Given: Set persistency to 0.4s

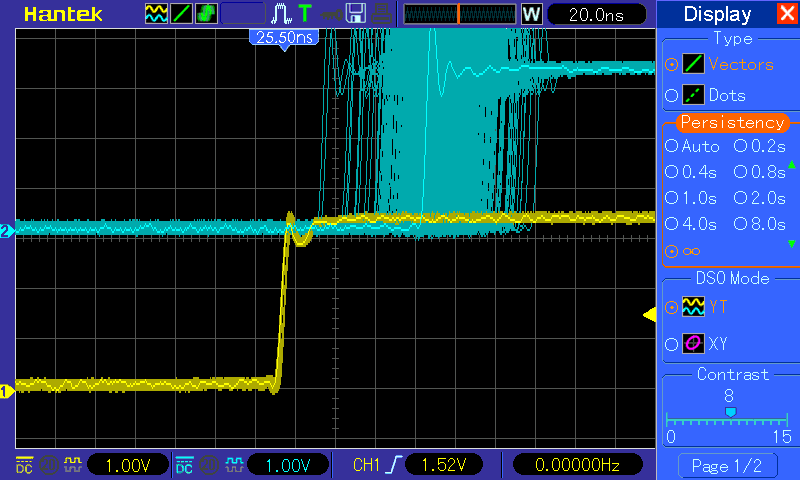Looking at the screenshot, I should coord(671,172).
